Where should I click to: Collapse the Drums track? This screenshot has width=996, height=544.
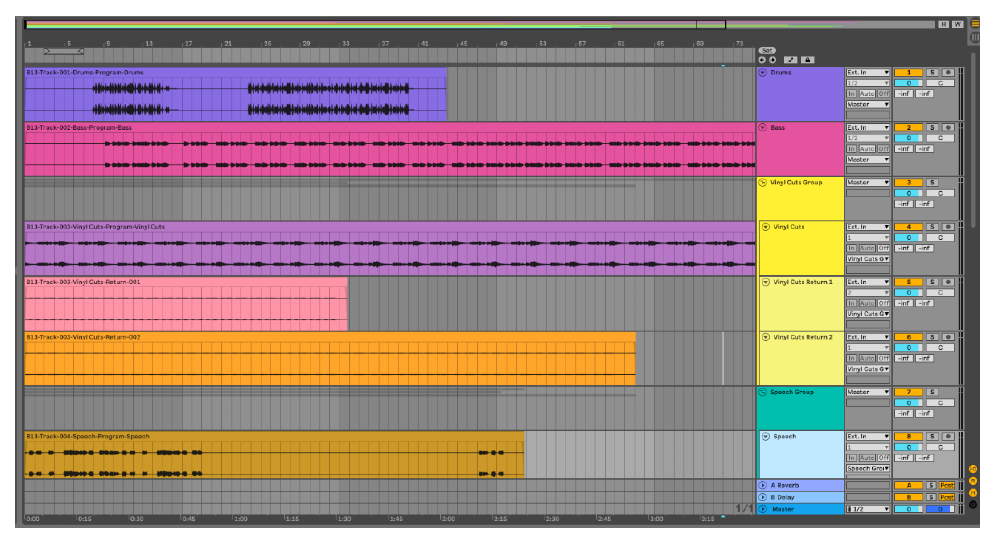762,72
